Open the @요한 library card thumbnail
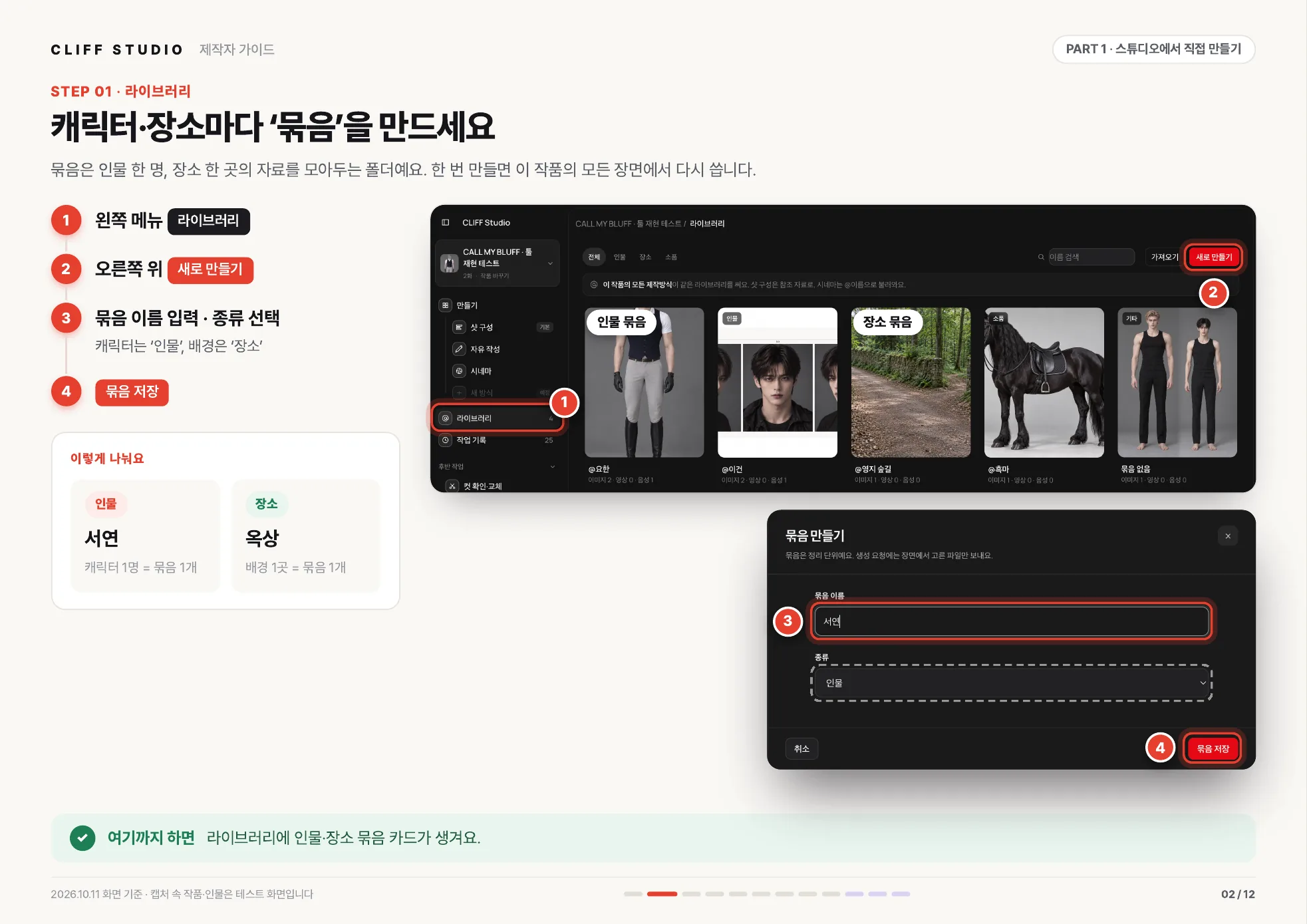 (644, 383)
